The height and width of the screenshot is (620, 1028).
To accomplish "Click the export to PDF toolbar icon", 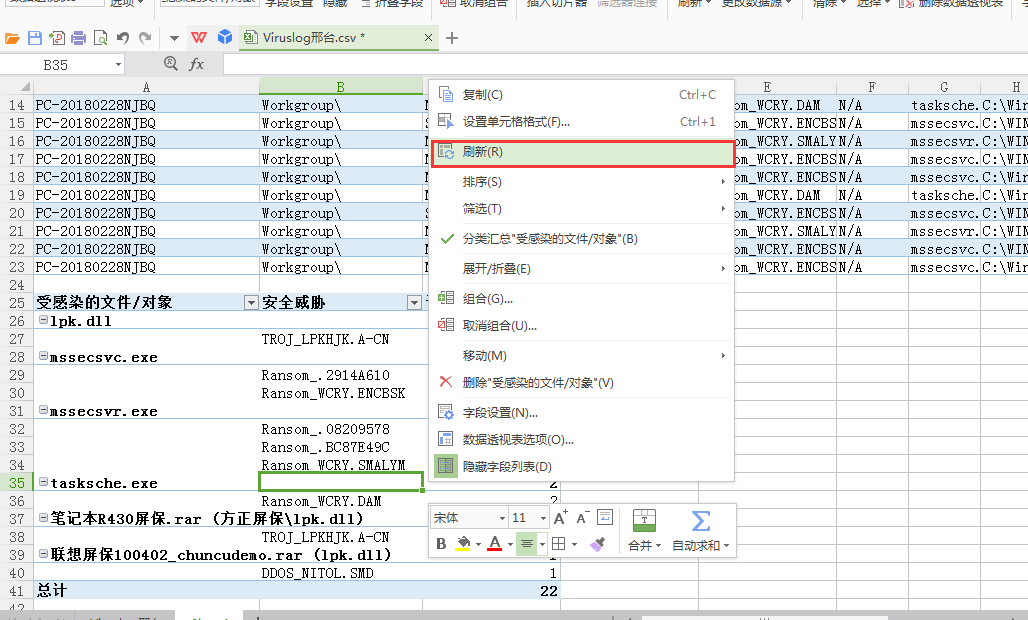I will [57, 38].
